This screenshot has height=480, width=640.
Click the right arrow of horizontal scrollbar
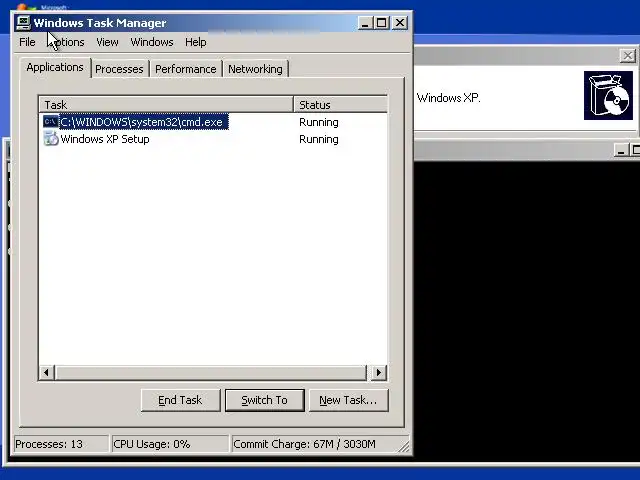click(x=378, y=372)
